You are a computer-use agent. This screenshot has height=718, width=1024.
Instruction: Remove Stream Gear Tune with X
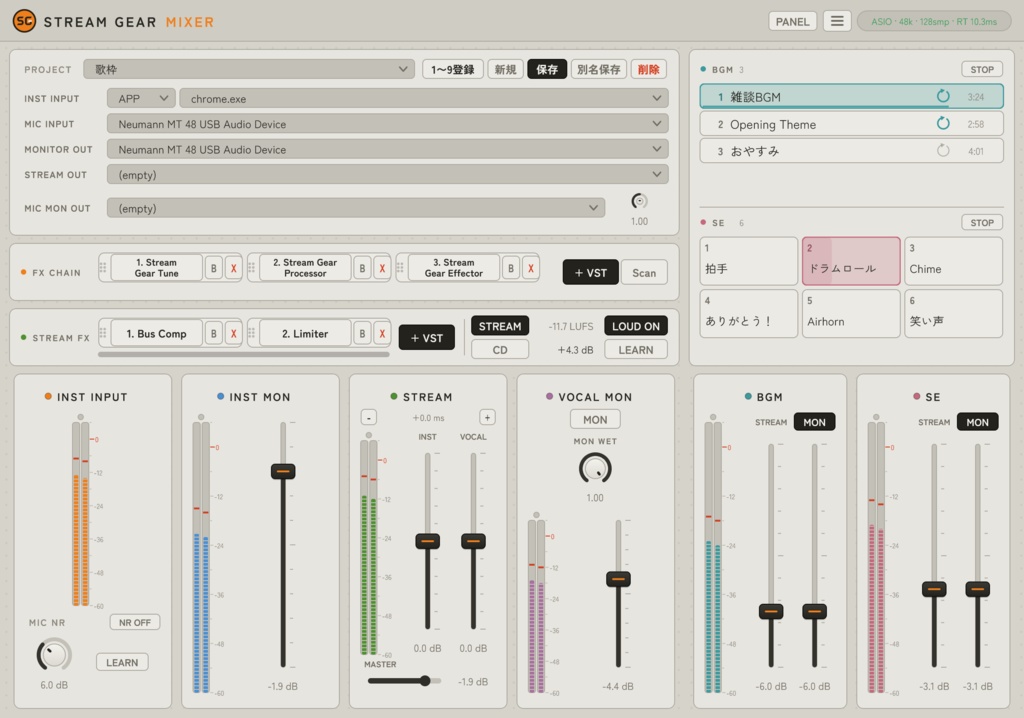[233, 268]
